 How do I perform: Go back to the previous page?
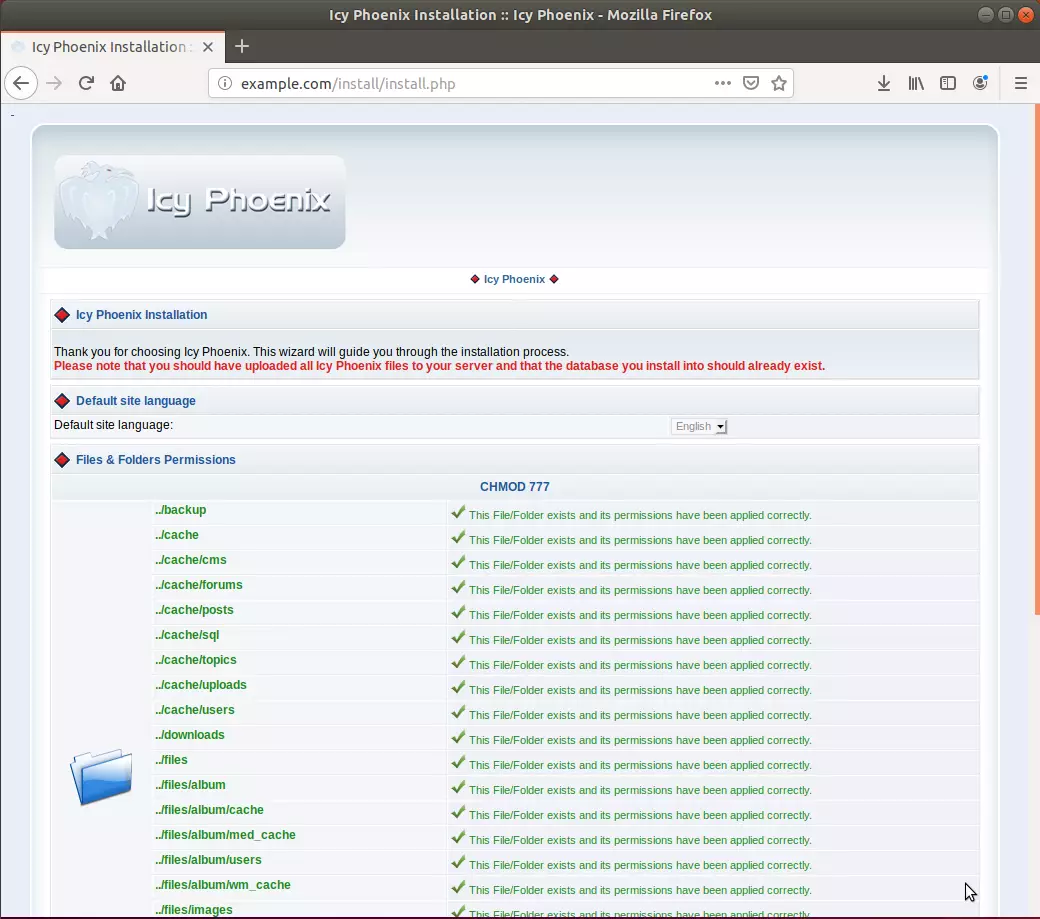pos(21,84)
